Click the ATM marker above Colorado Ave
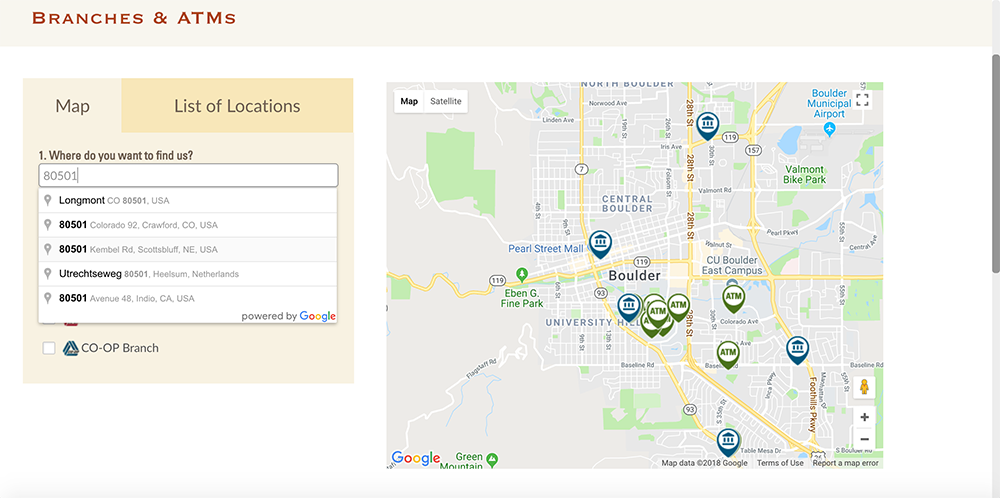This screenshot has height=498, width=1000. (733, 298)
